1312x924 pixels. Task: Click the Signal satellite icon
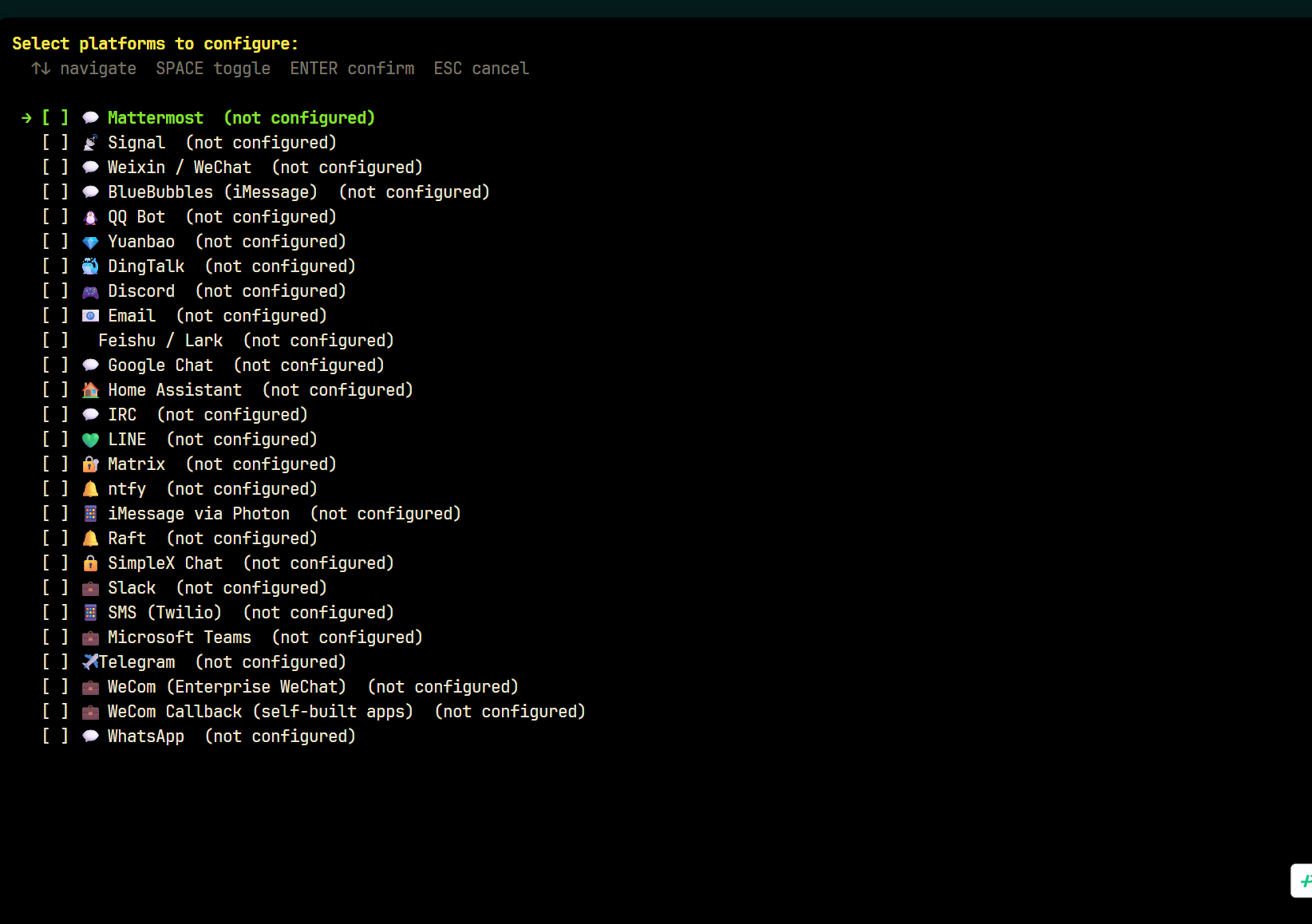tap(91, 143)
